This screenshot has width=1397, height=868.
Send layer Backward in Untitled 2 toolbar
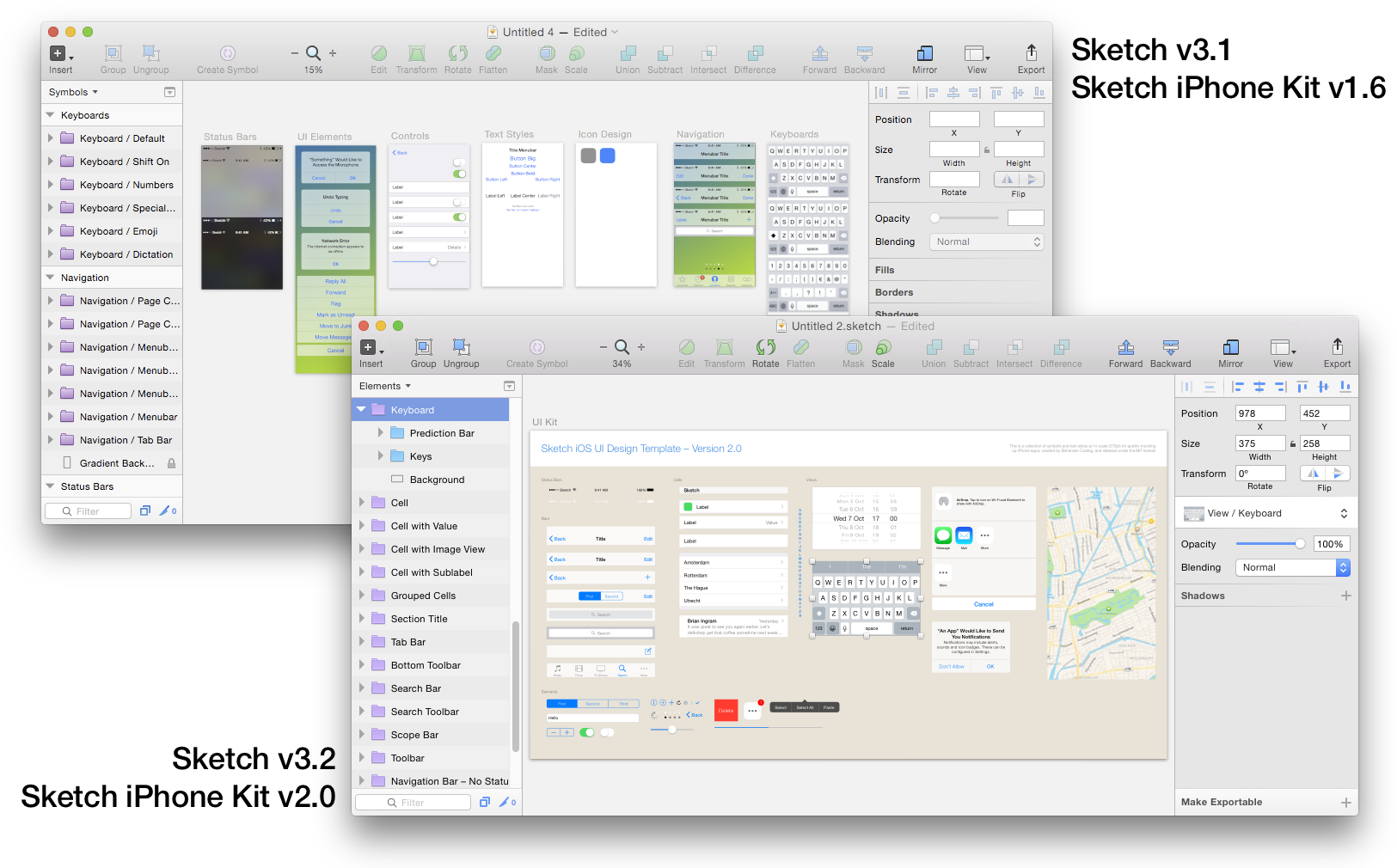(1171, 347)
